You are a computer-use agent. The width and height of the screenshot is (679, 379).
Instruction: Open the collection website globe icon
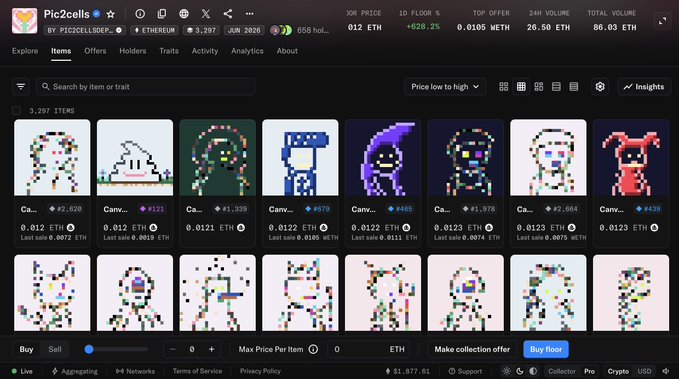tap(184, 14)
